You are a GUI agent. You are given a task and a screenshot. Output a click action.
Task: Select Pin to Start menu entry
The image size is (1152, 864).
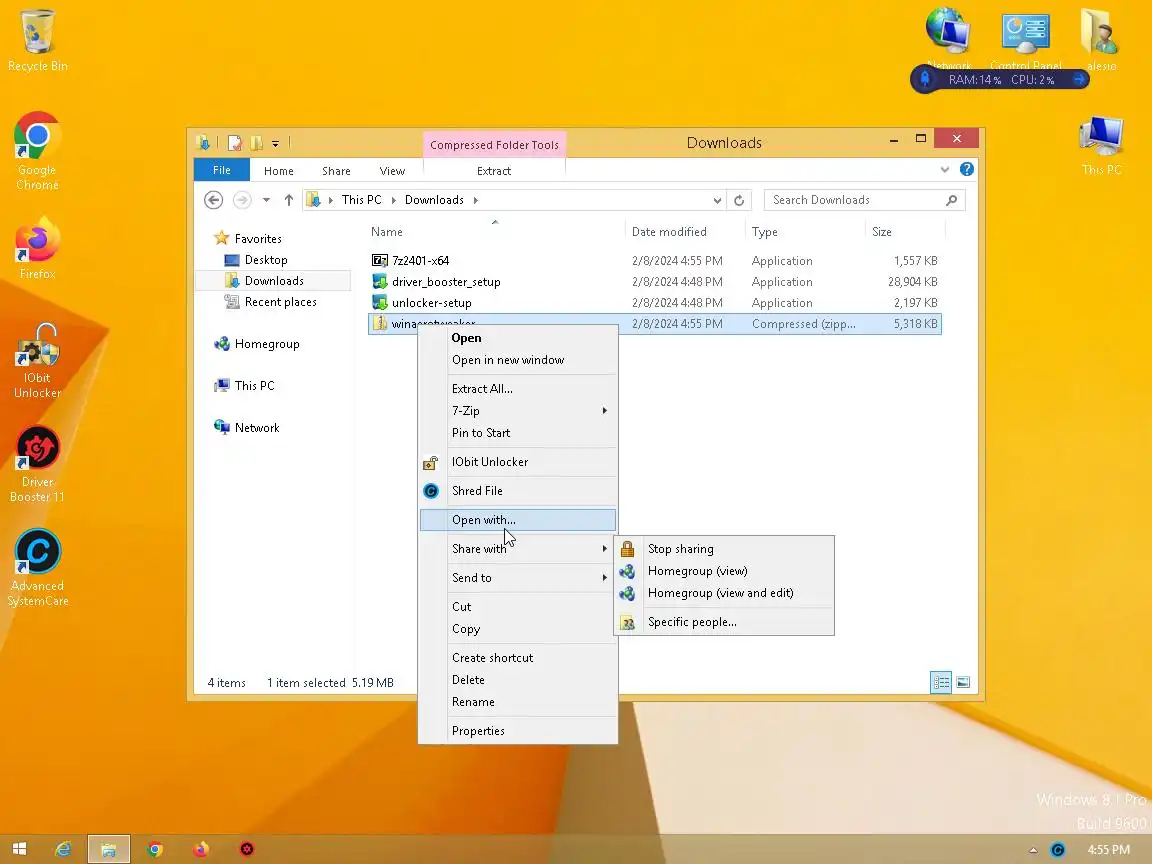point(518,433)
